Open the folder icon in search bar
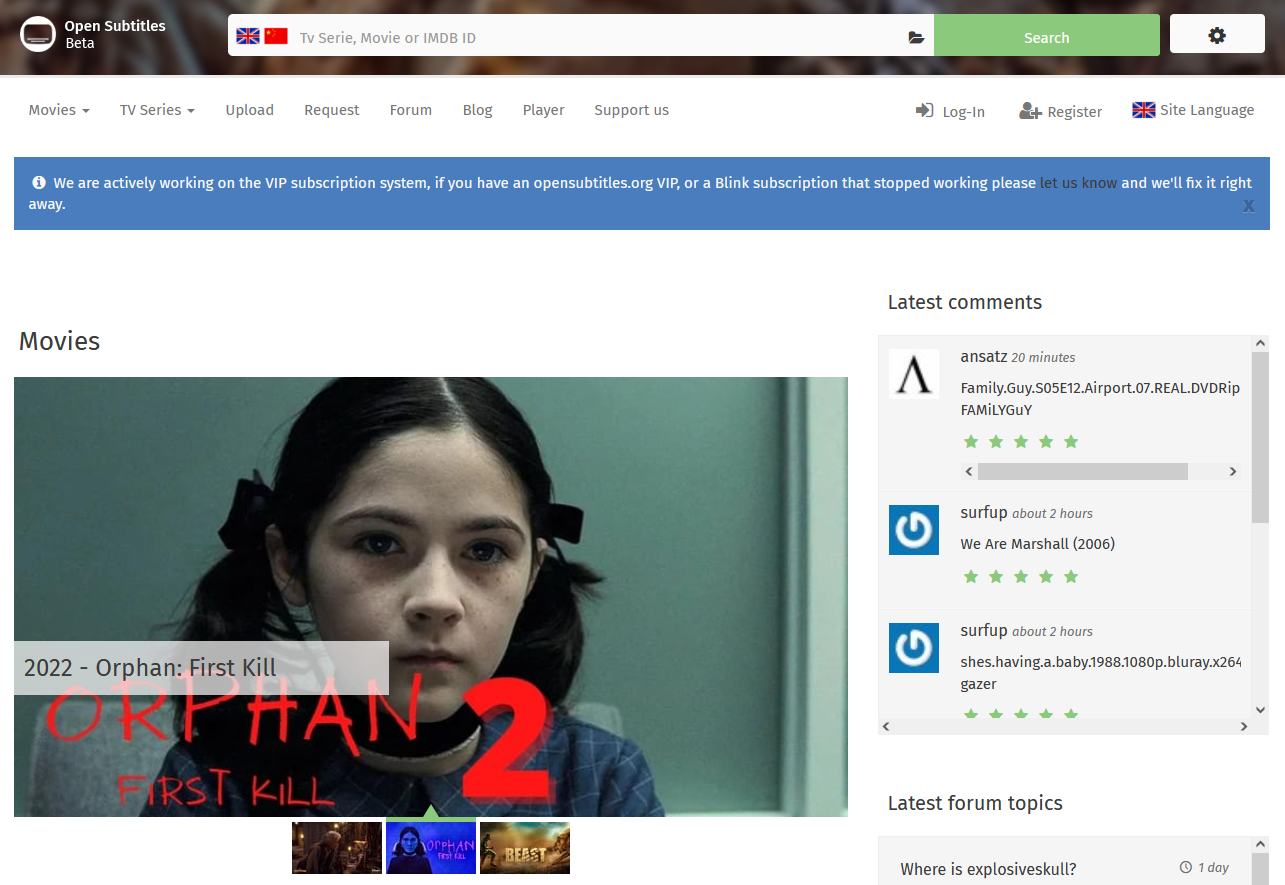Viewport: 1285px width, 885px height. (916, 38)
